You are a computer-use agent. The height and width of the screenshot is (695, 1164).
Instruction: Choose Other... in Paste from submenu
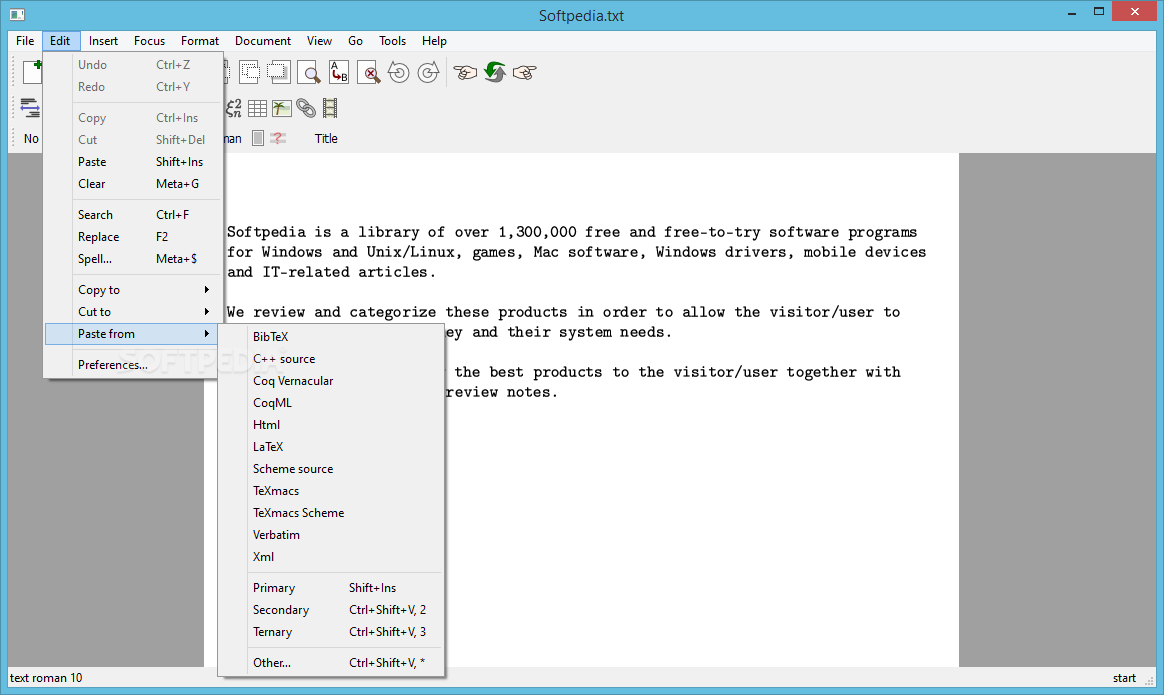coord(331,662)
